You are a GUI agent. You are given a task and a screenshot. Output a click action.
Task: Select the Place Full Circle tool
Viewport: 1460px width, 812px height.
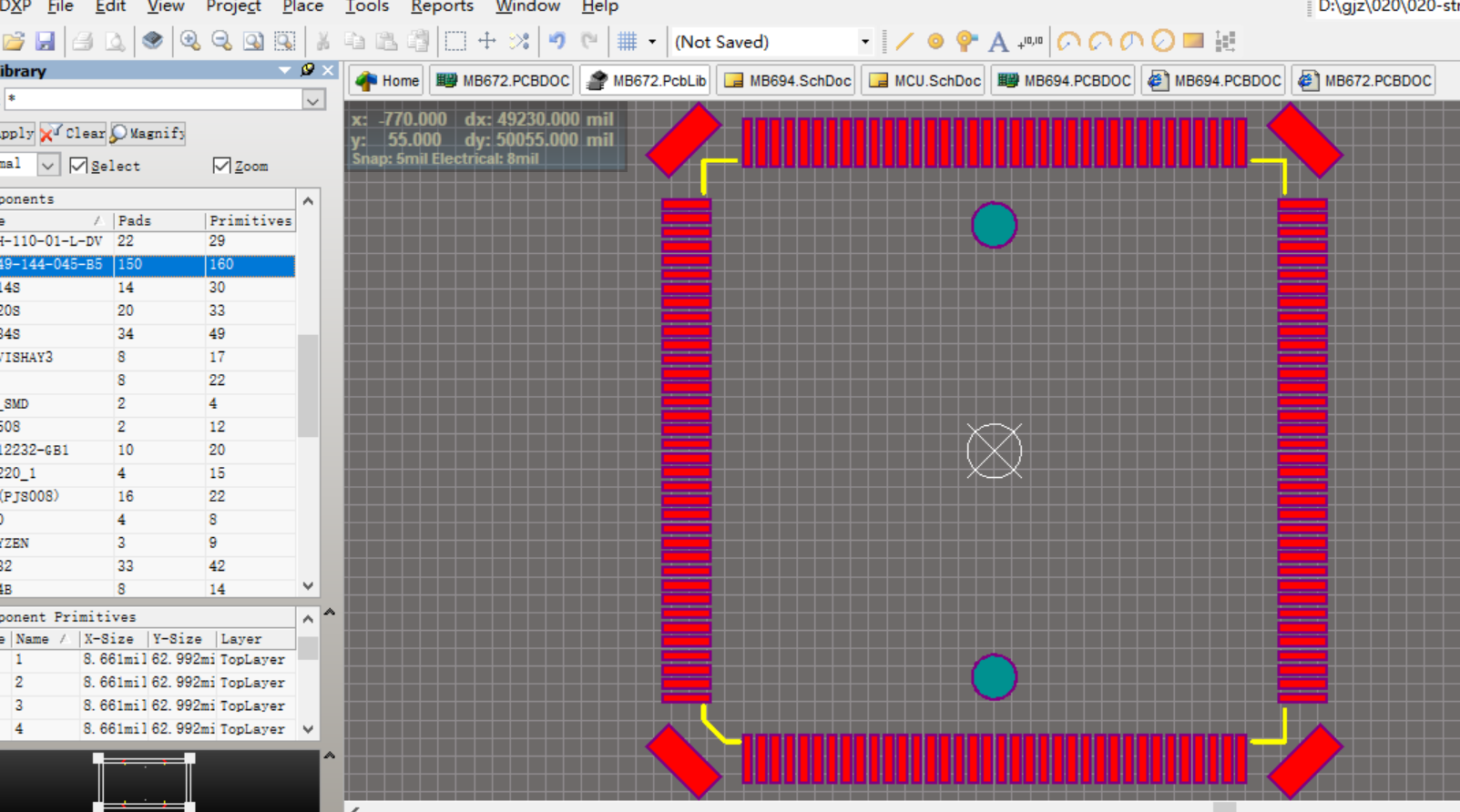click(1163, 42)
